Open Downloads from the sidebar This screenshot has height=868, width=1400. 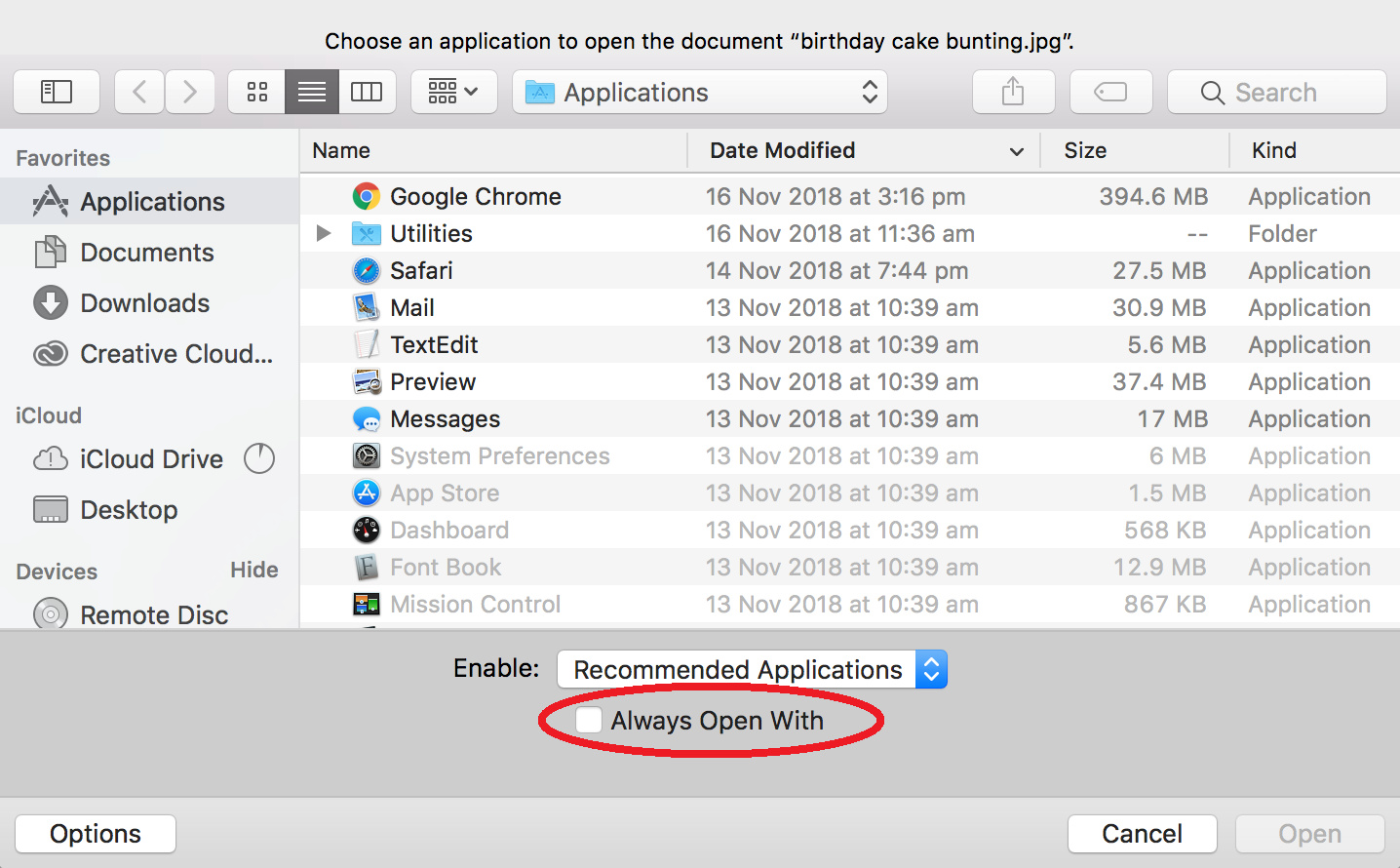tap(149, 303)
